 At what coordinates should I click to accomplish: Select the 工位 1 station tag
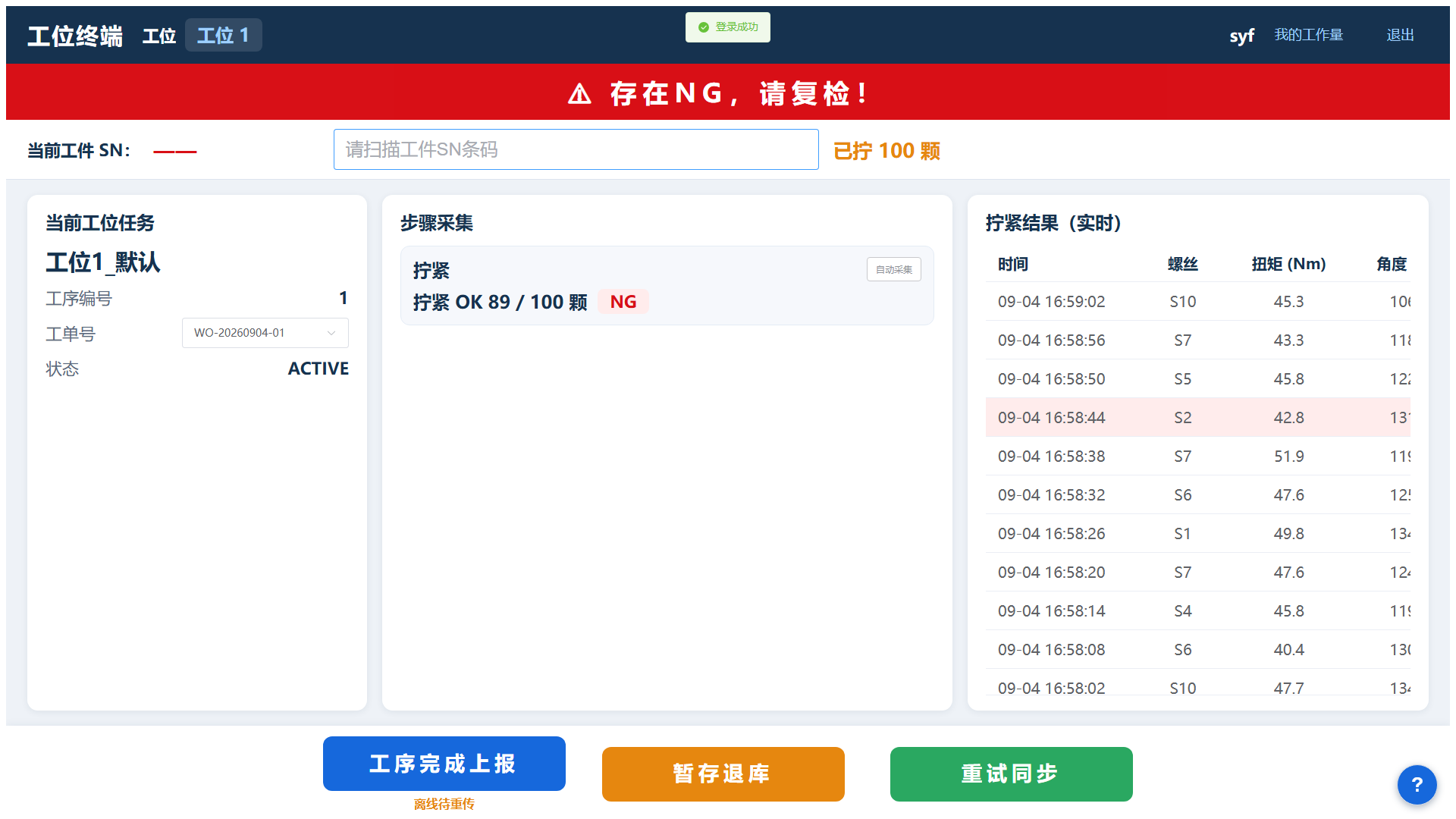[224, 35]
